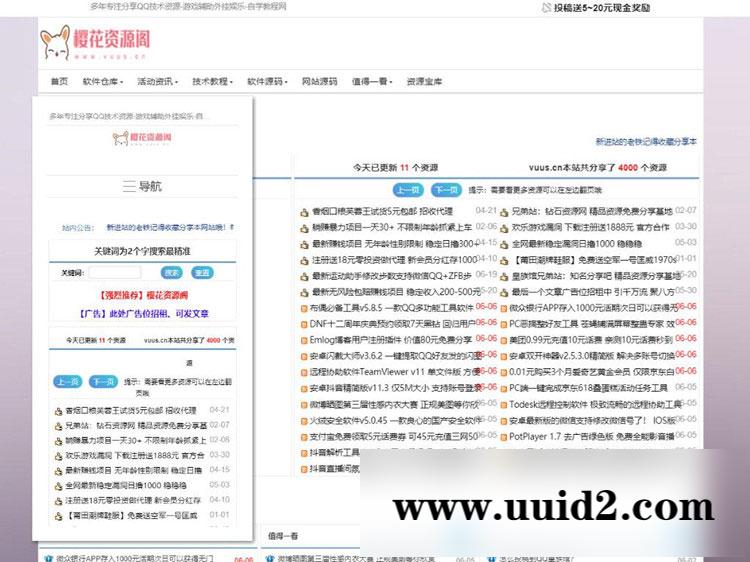Open 网站源码 in navigation bar
Viewport: 750px width, 562px height.
[x=320, y=82]
